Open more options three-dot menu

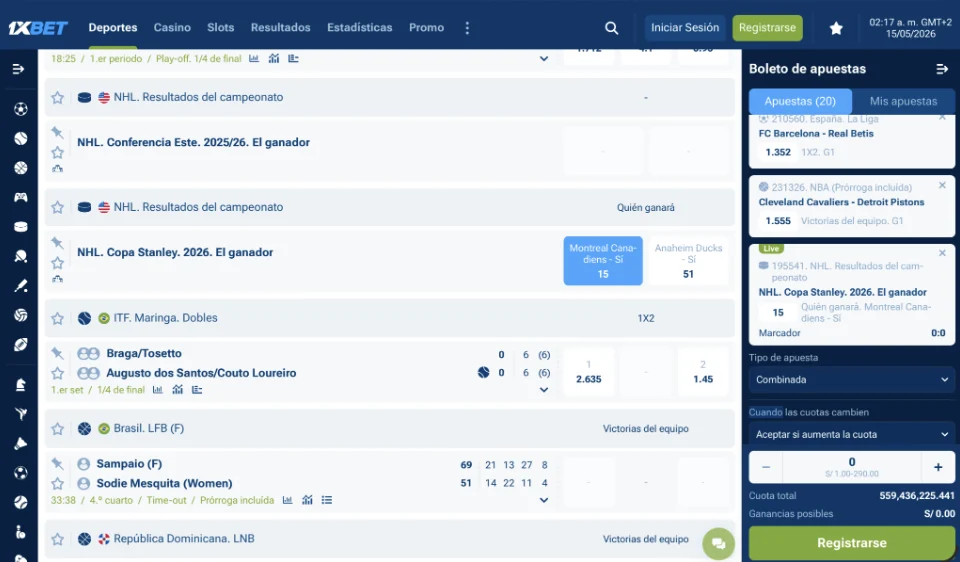pyautogui.click(x=467, y=28)
